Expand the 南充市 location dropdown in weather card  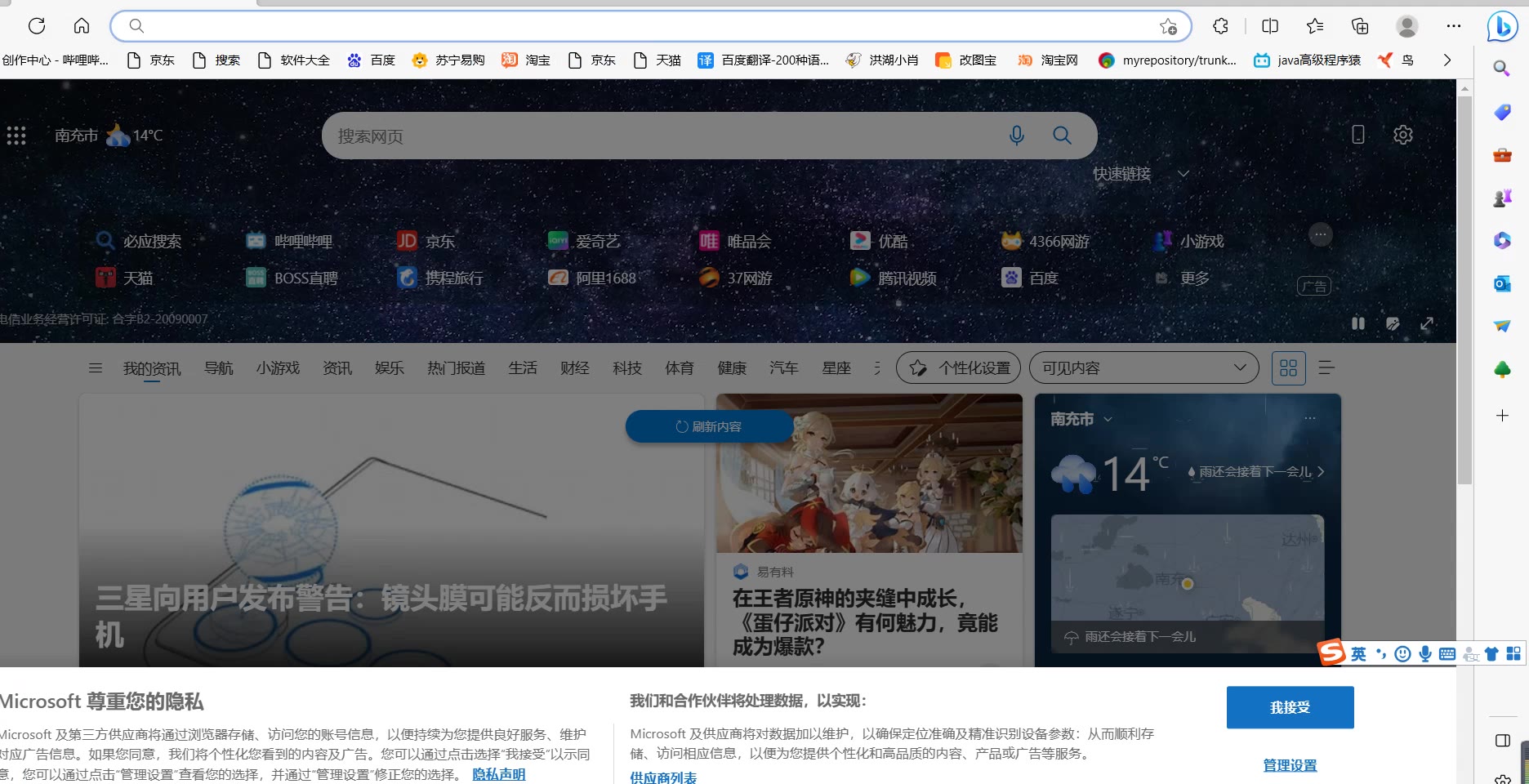[1108, 419]
